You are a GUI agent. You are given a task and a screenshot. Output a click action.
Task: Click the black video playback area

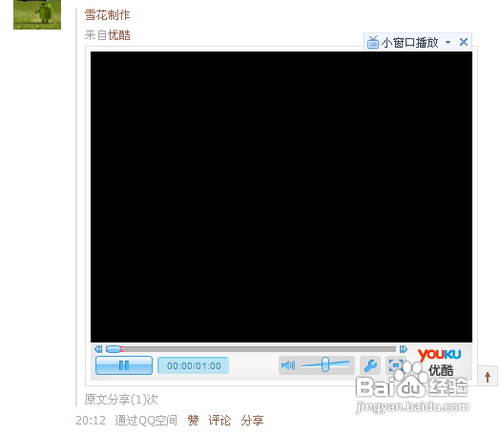click(x=281, y=197)
